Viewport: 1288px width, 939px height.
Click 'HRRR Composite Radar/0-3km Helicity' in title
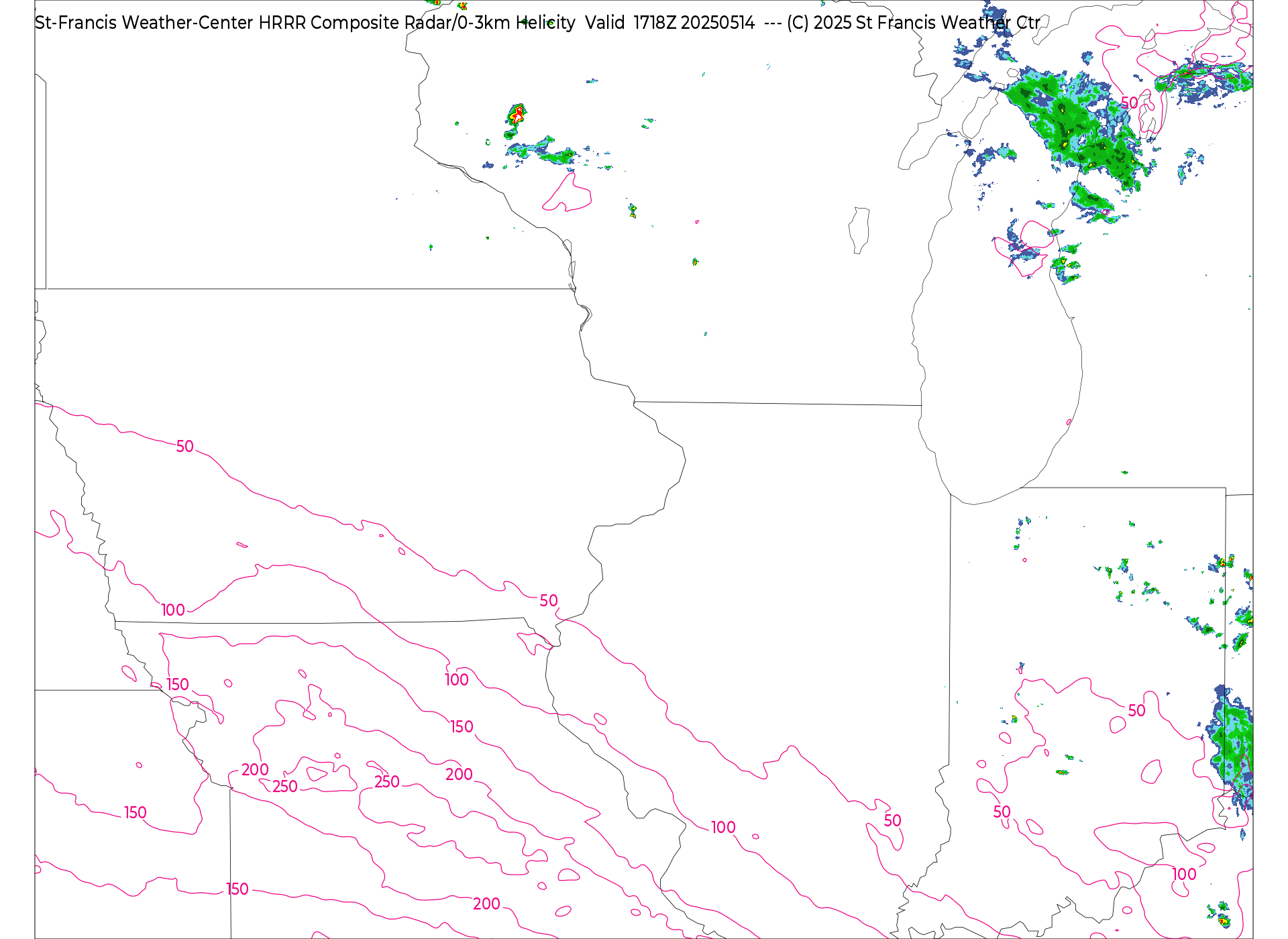click(417, 23)
